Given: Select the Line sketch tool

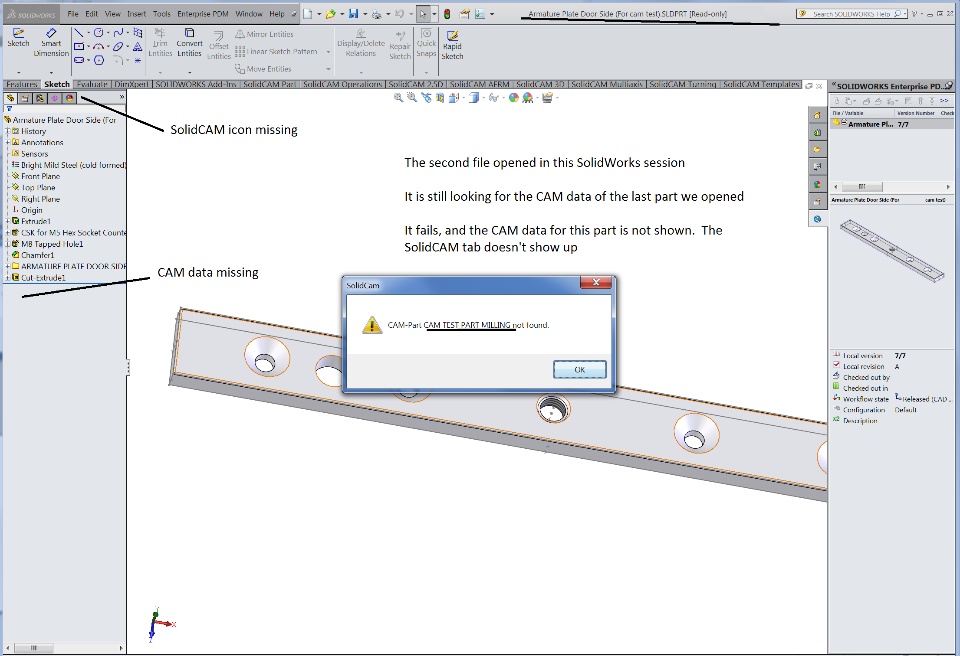Looking at the screenshot, I should tap(79, 32).
